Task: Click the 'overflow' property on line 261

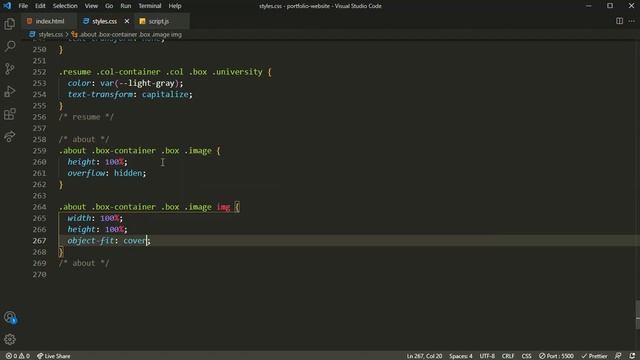Action: (86, 173)
